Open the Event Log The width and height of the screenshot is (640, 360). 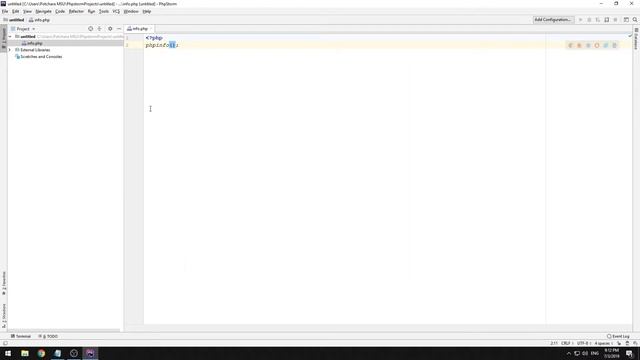click(x=618, y=336)
